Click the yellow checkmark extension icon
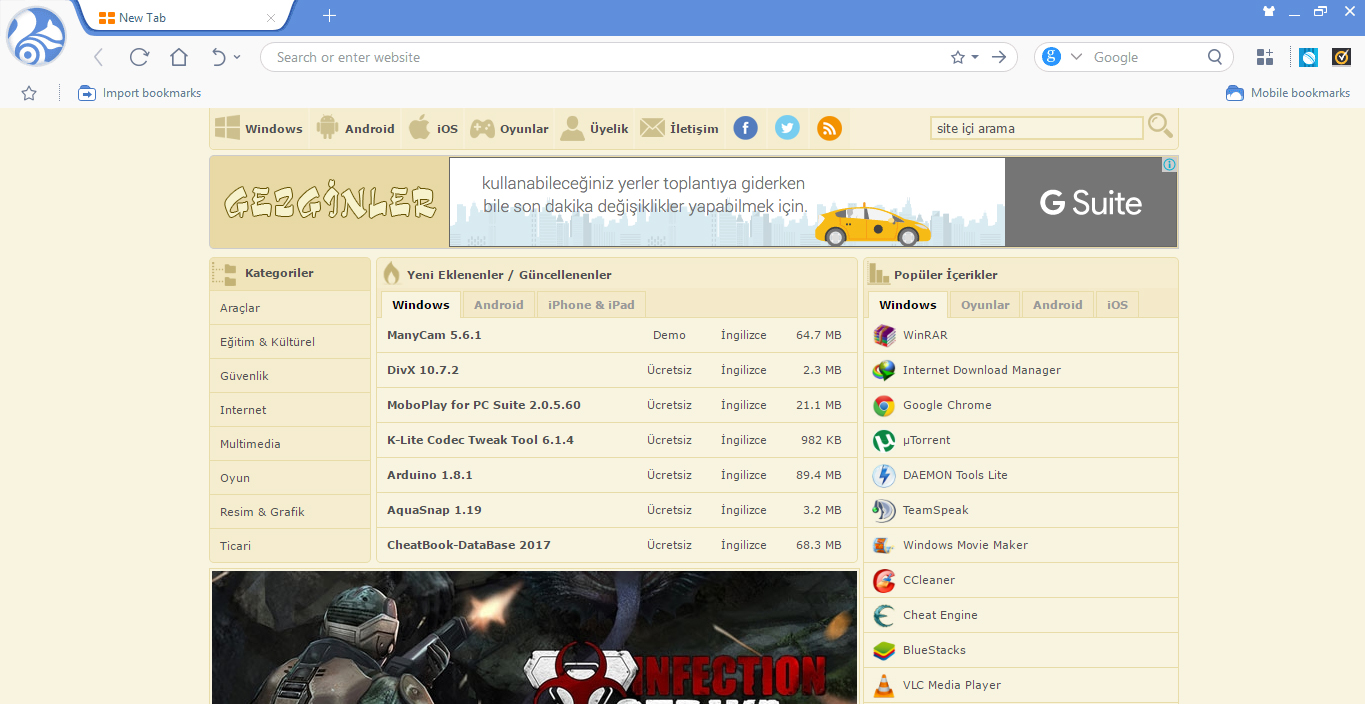The height and width of the screenshot is (704, 1365). coord(1341,57)
